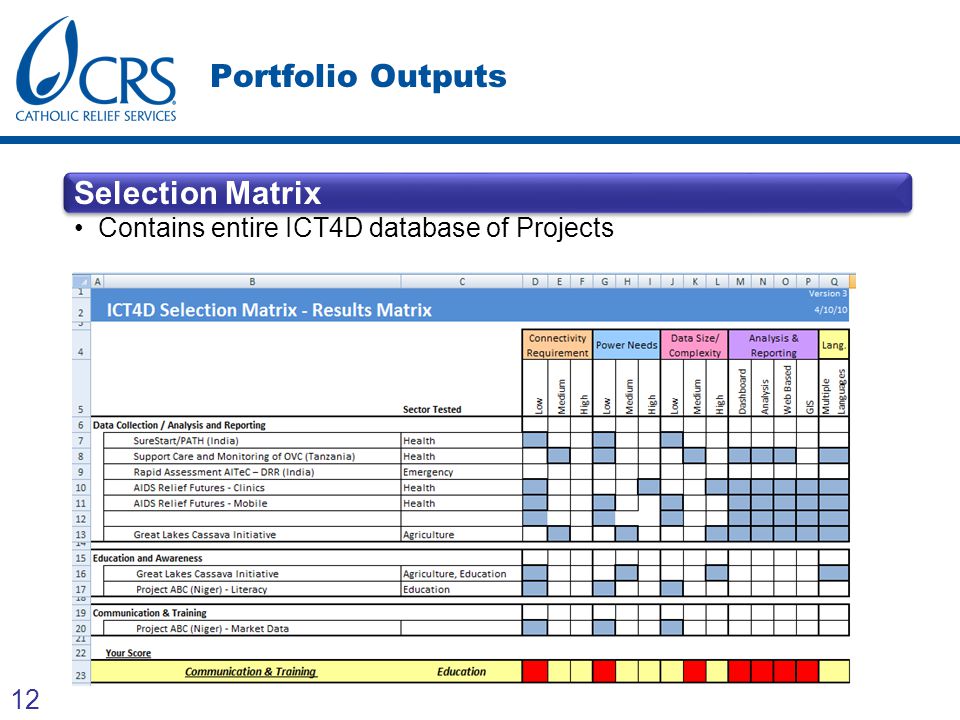Image resolution: width=960 pixels, height=720 pixels.
Task: Select the Multiple Languages rotated column label
Action: [x=833, y=392]
